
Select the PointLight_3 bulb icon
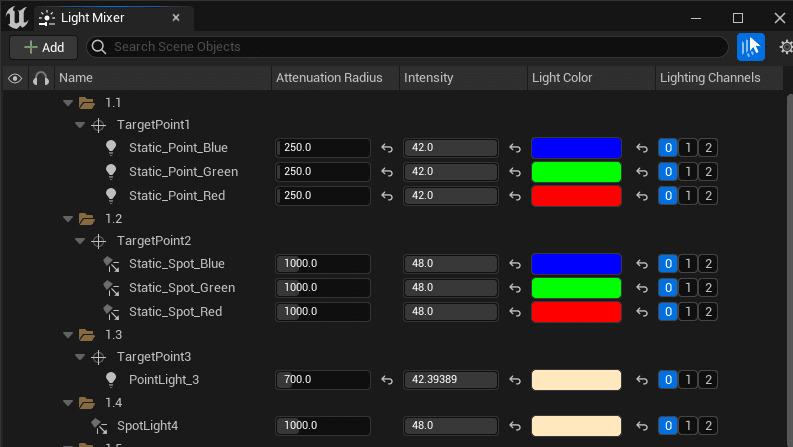click(x=111, y=379)
